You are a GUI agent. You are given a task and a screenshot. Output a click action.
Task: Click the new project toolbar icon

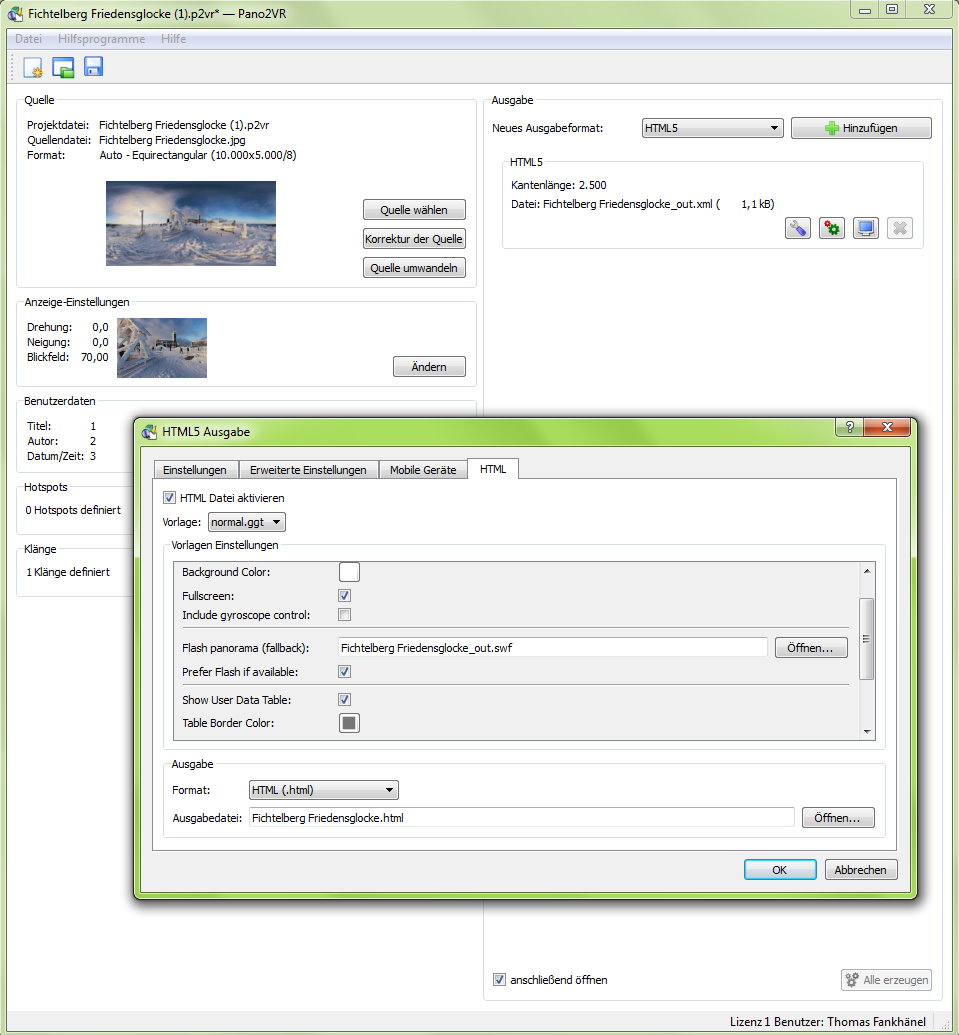pos(33,67)
